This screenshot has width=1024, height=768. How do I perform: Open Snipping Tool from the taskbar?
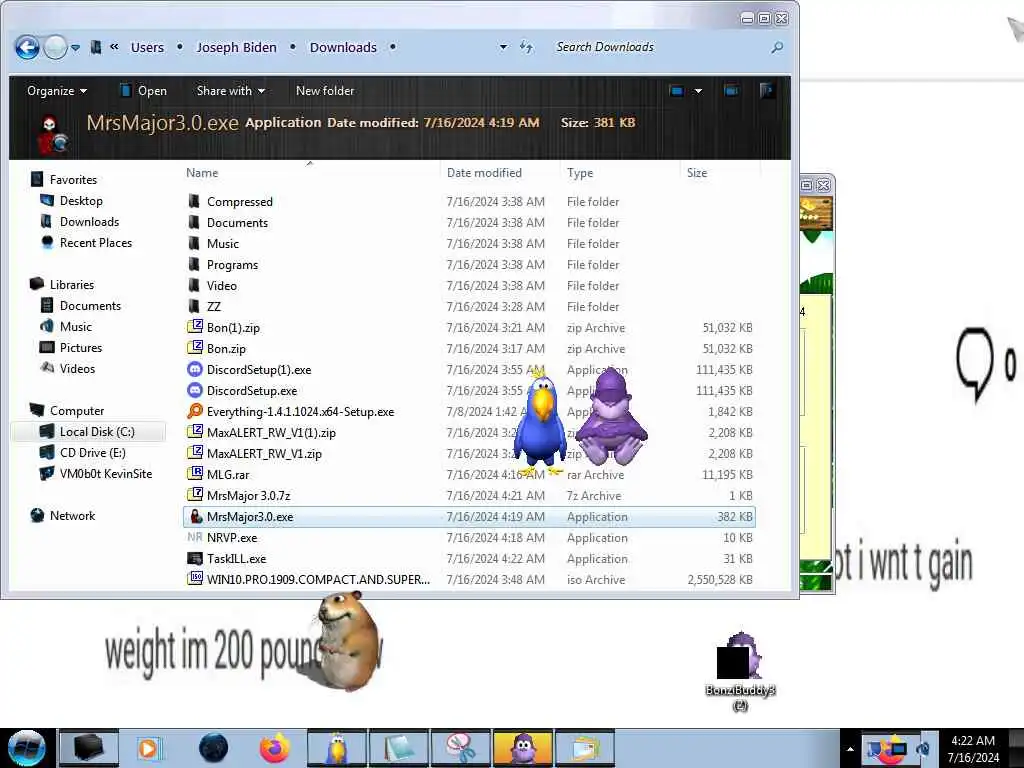click(462, 748)
